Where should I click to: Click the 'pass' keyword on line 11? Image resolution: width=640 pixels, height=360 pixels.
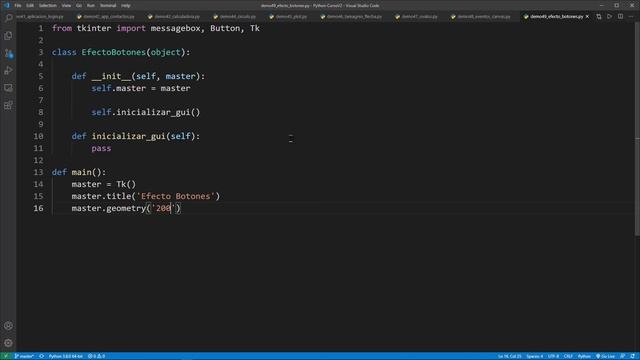[x=101, y=148]
